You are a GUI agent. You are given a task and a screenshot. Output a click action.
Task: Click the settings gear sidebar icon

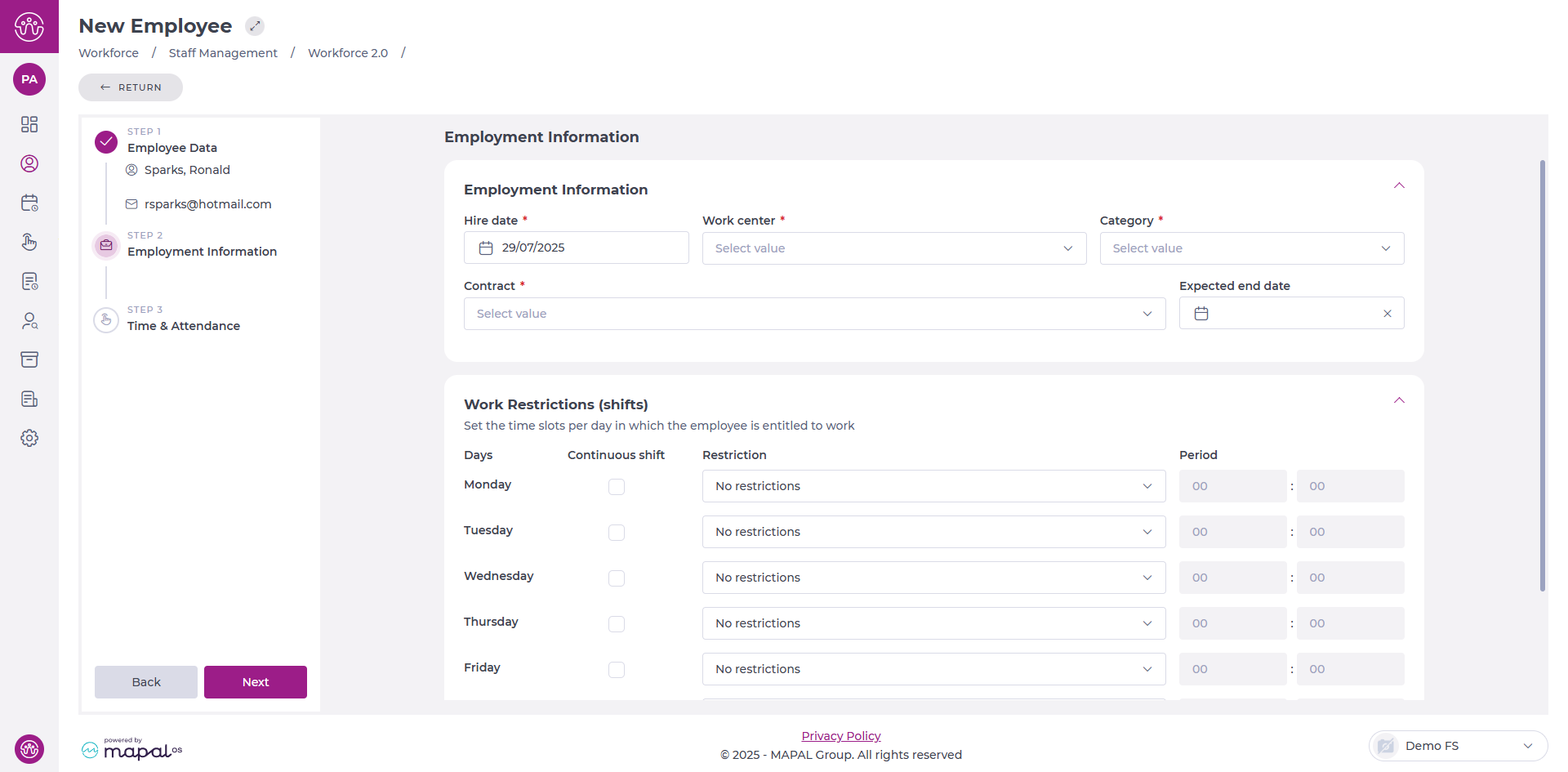tap(29, 438)
